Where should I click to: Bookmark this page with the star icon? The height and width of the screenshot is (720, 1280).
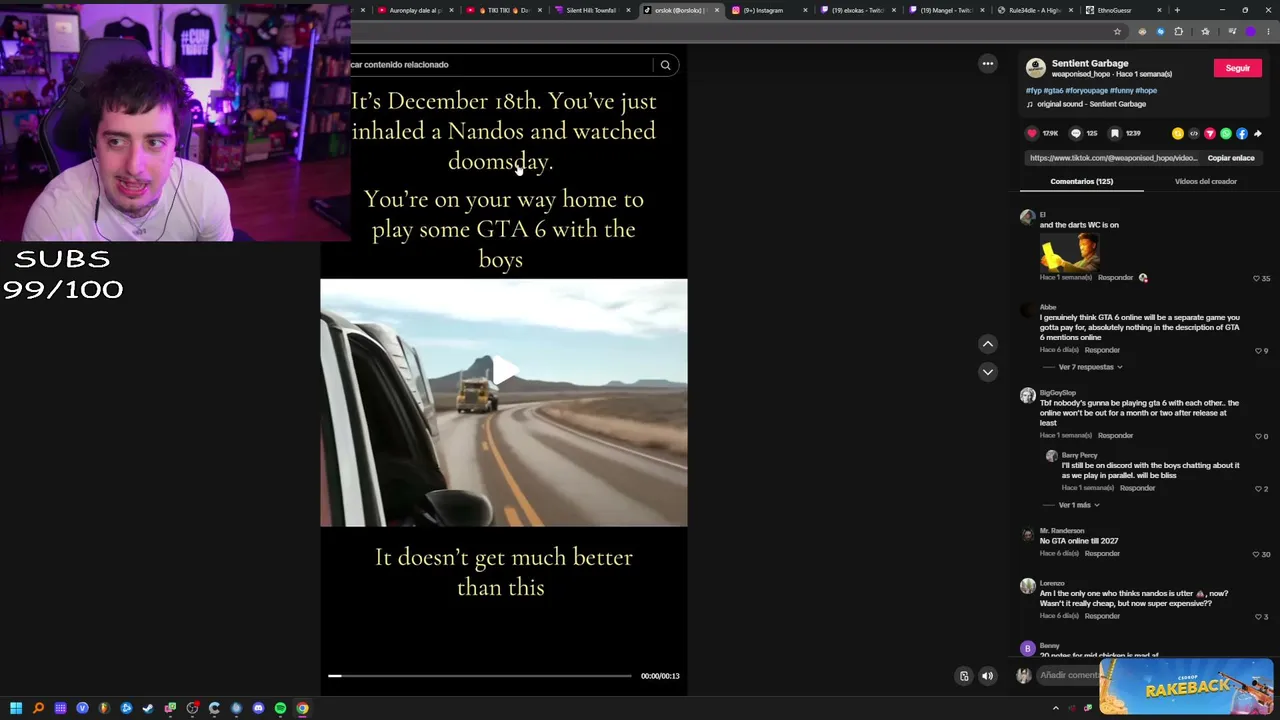pyautogui.click(x=1117, y=32)
